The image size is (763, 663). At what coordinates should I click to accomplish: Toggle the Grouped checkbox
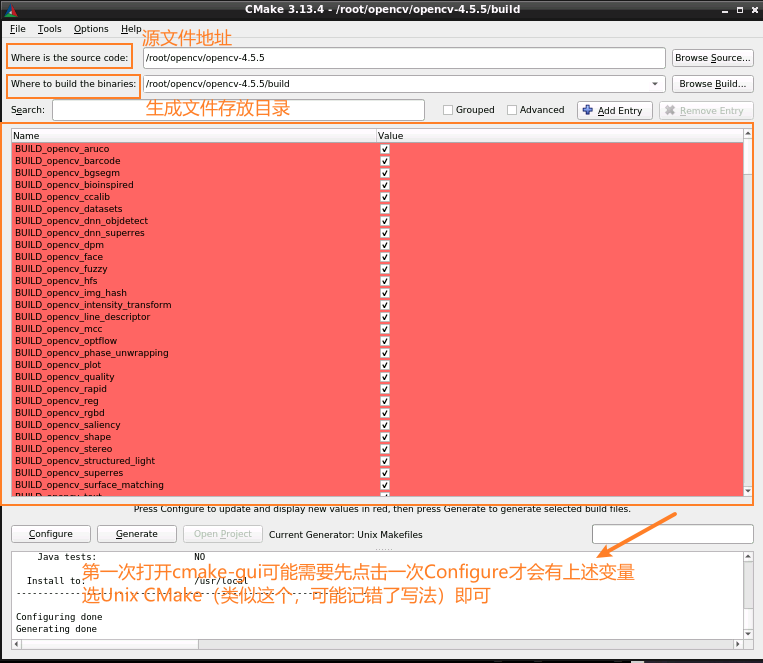[x=448, y=110]
